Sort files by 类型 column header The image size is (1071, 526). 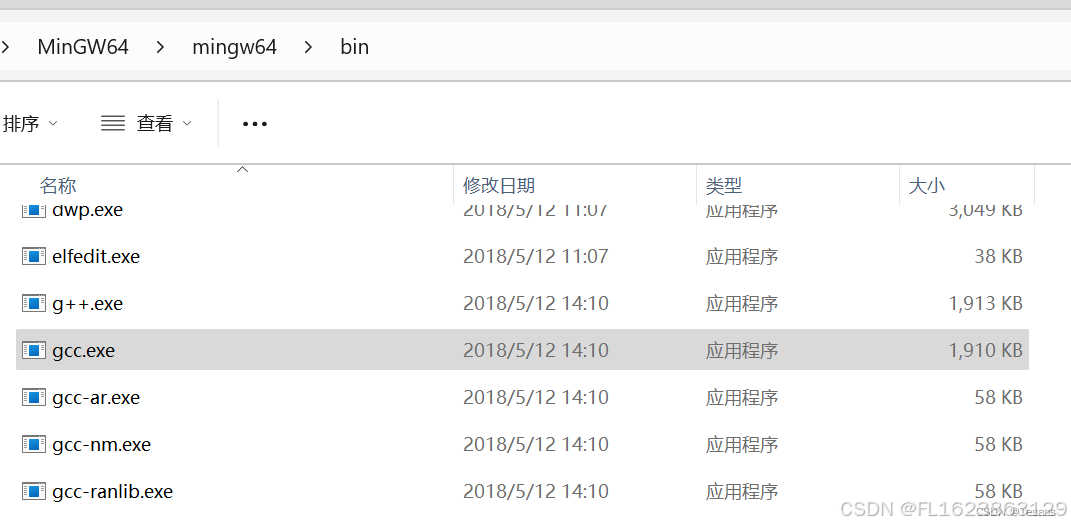724,185
